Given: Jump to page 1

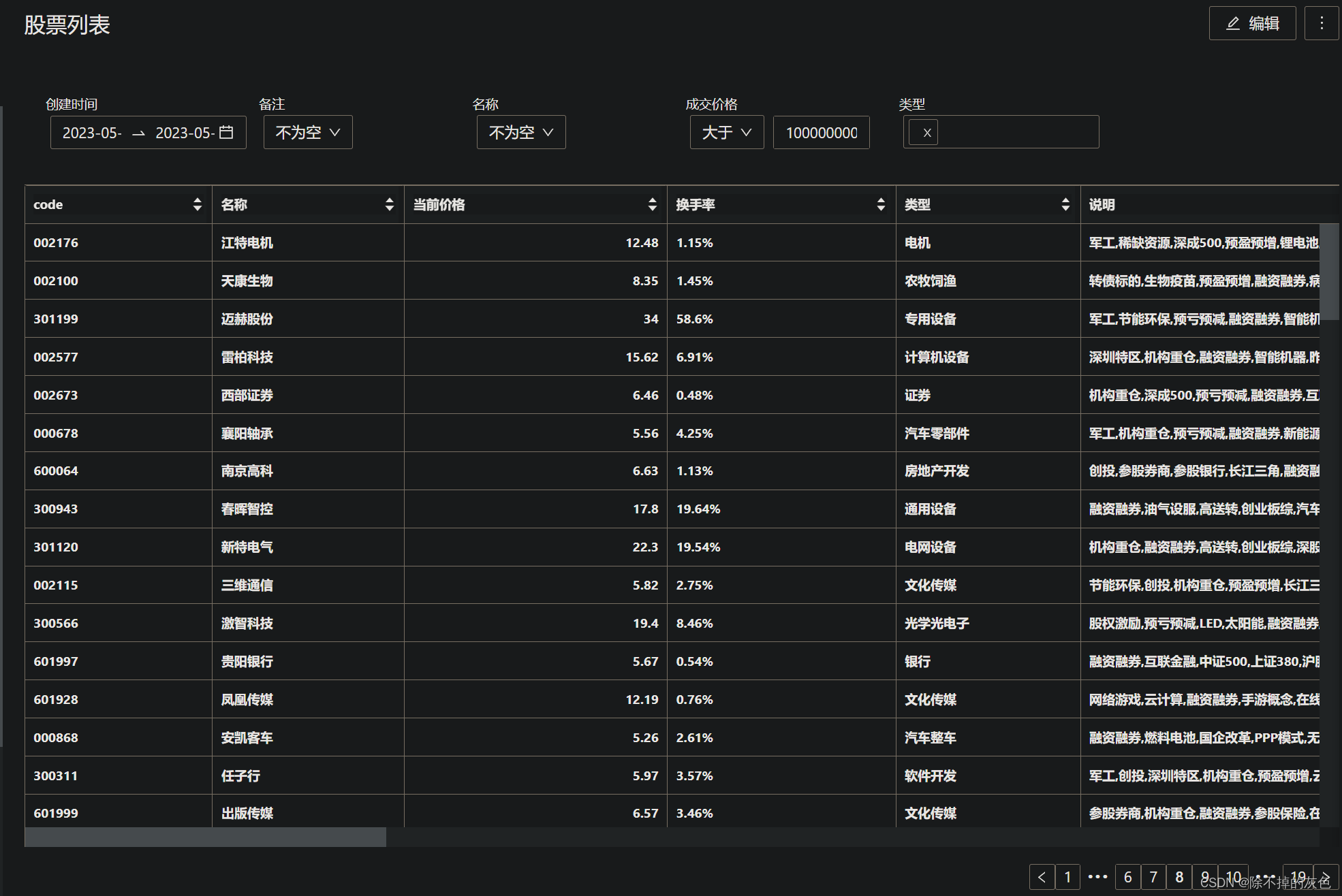Looking at the screenshot, I should click(1067, 877).
